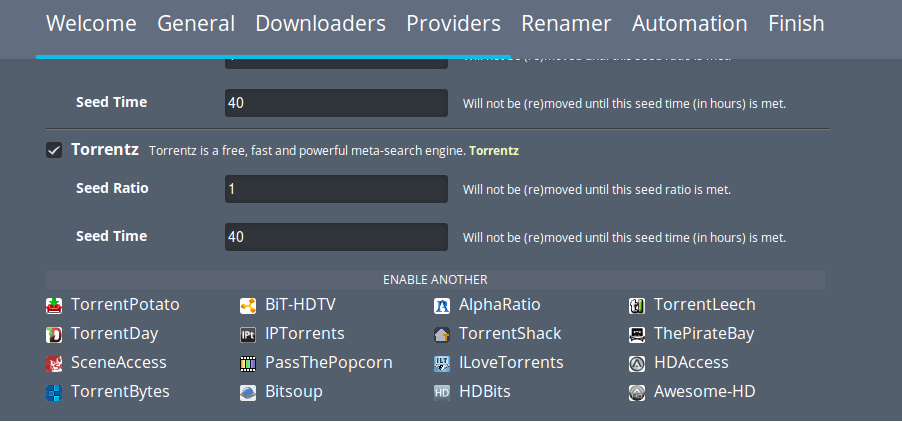This screenshot has width=902, height=422.
Task: Click the ENABLE ANOTHER header bar
Action: (x=435, y=280)
